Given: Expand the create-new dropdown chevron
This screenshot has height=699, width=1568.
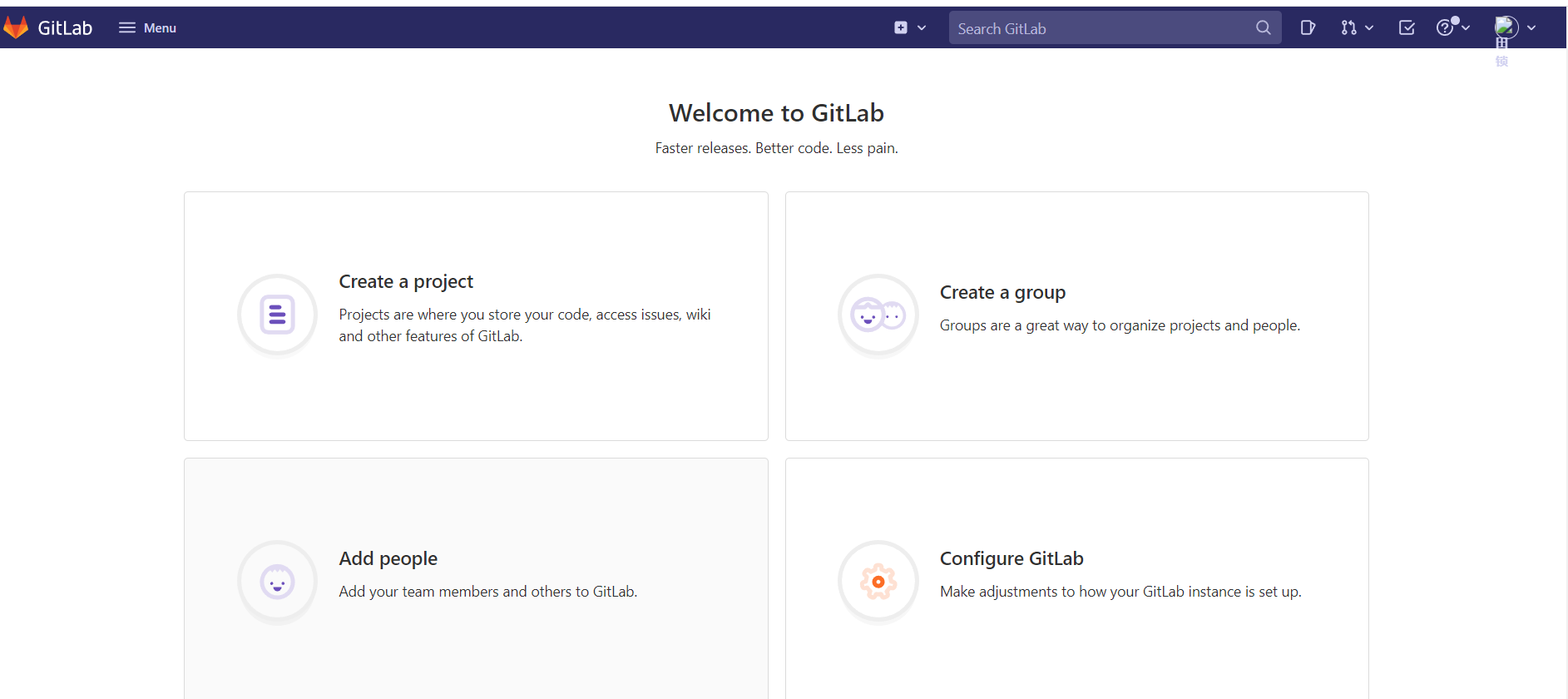Looking at the screenshot, I should pos(922,27).
